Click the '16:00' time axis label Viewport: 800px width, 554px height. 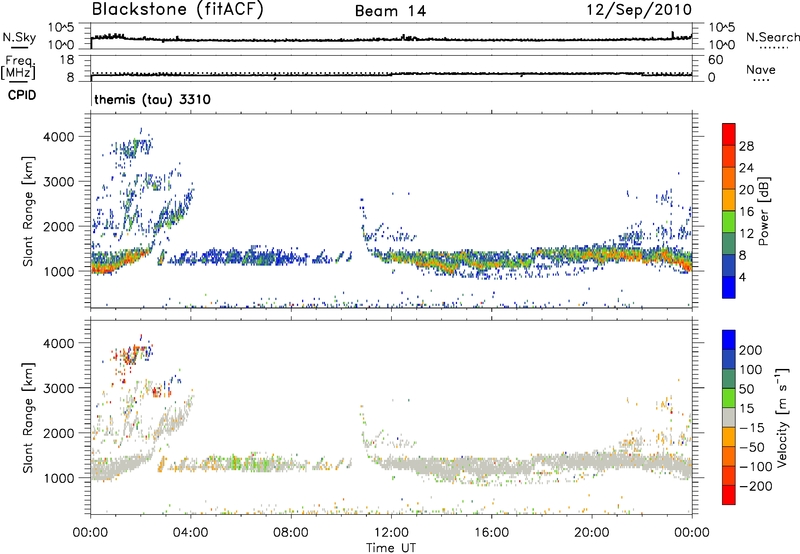[x=491, y=533]
